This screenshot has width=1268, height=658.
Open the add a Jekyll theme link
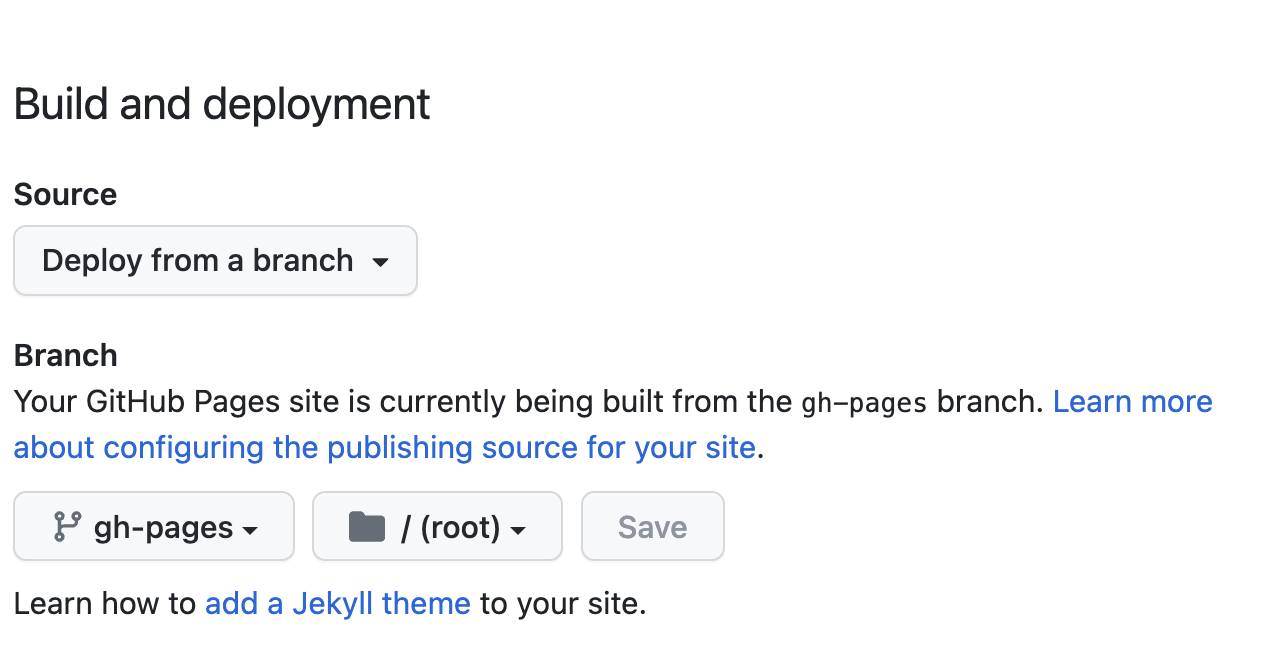[337, 604]
